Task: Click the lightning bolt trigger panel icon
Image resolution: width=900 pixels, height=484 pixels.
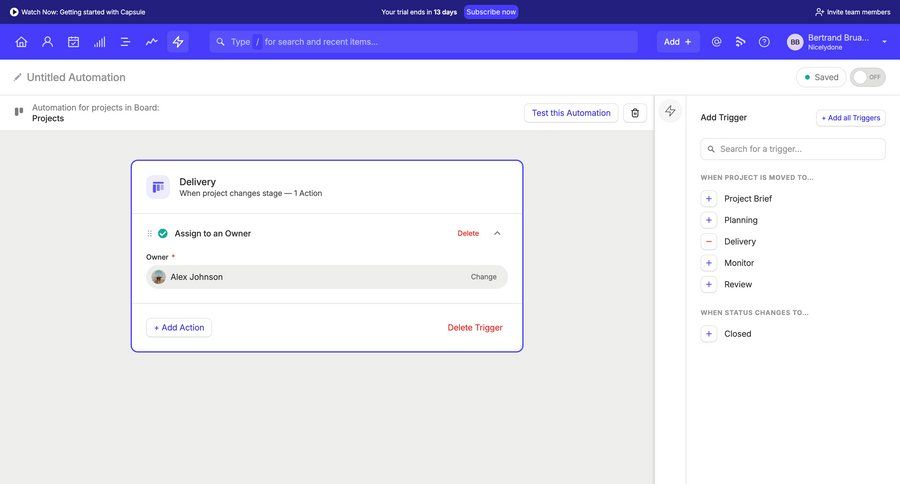Action: [670, 111]
